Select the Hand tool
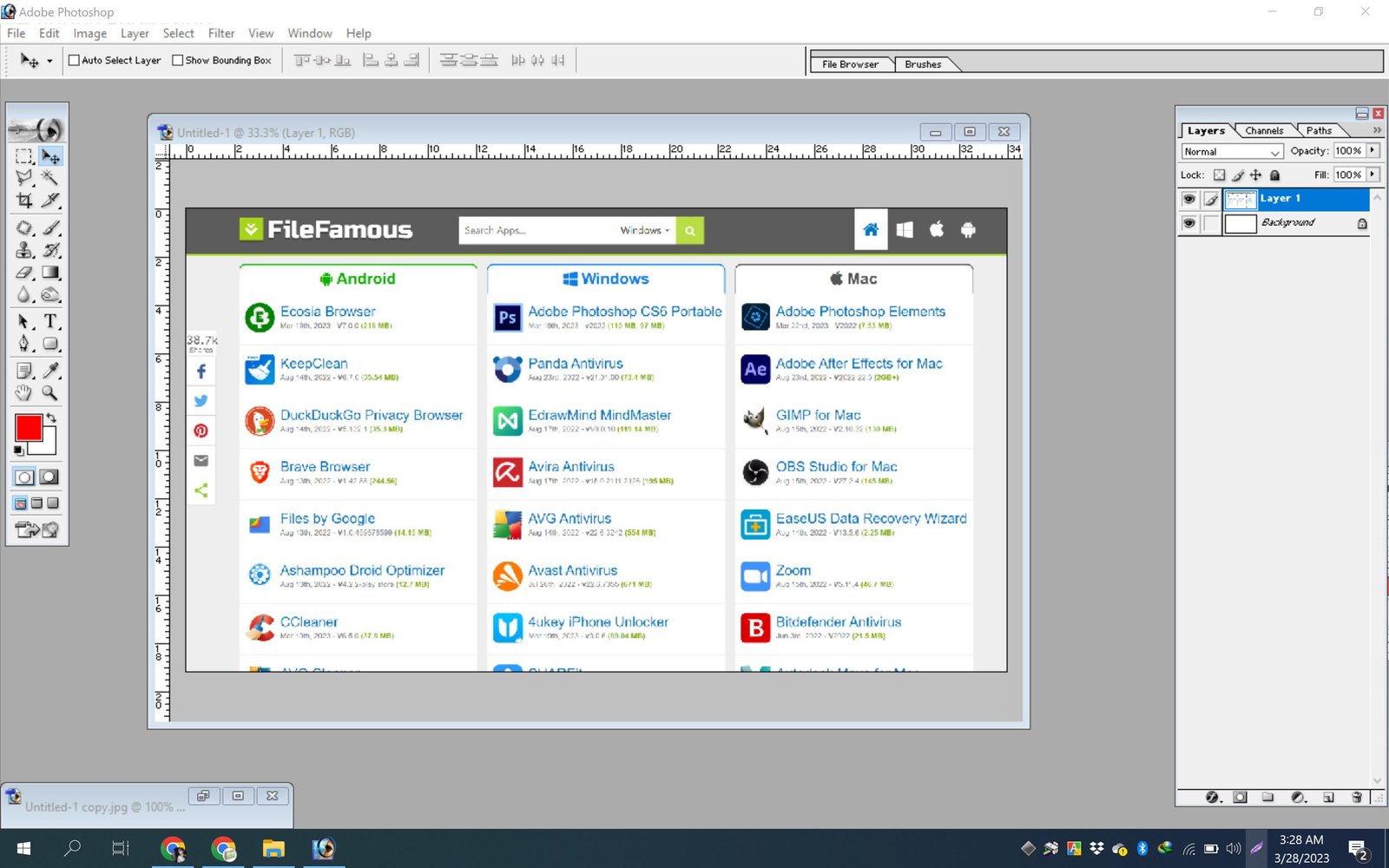This screenshot has height=868, width=1389. click(x=24, y=392)
